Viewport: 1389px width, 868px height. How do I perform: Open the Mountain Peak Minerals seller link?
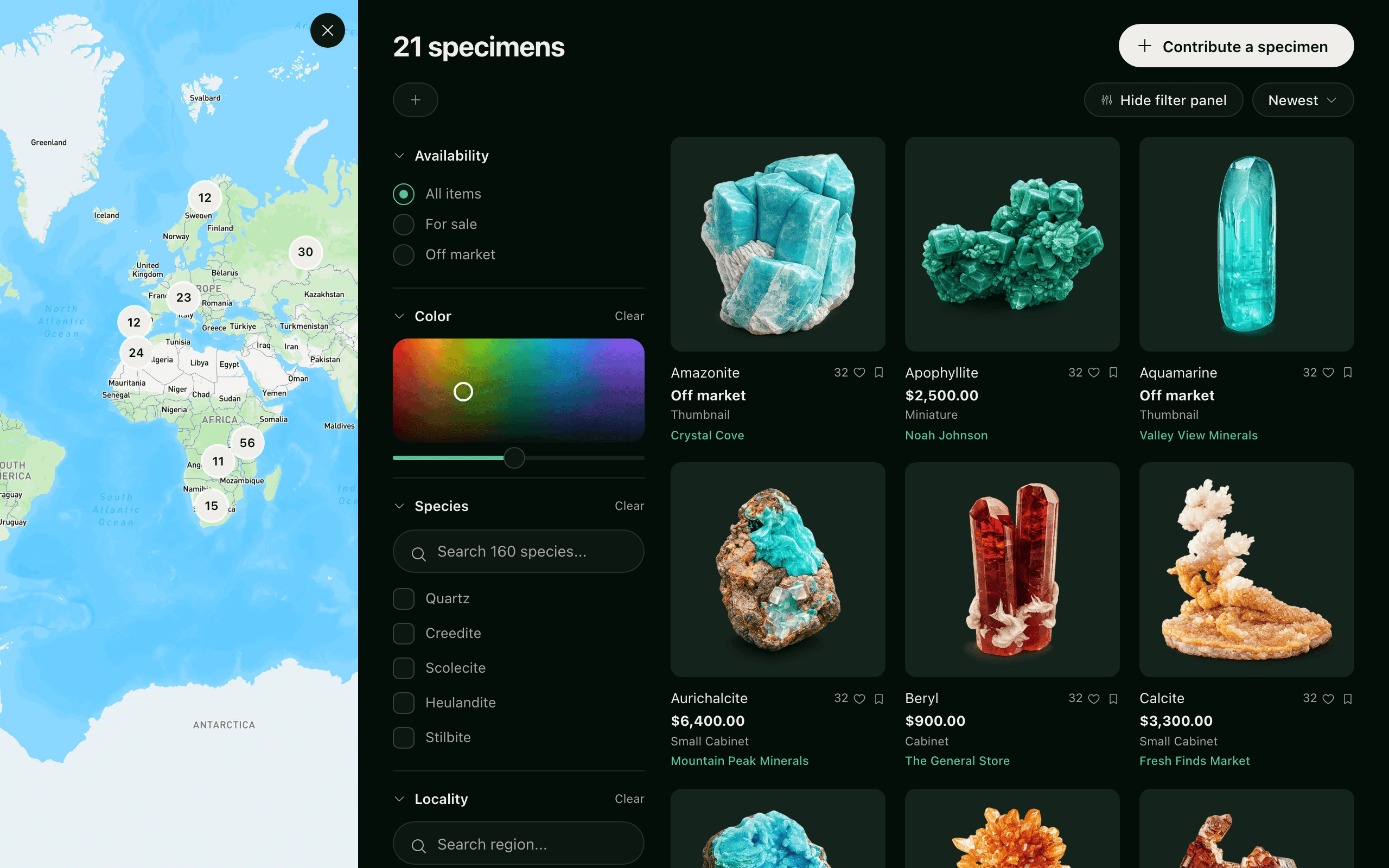tap(740, 761)
